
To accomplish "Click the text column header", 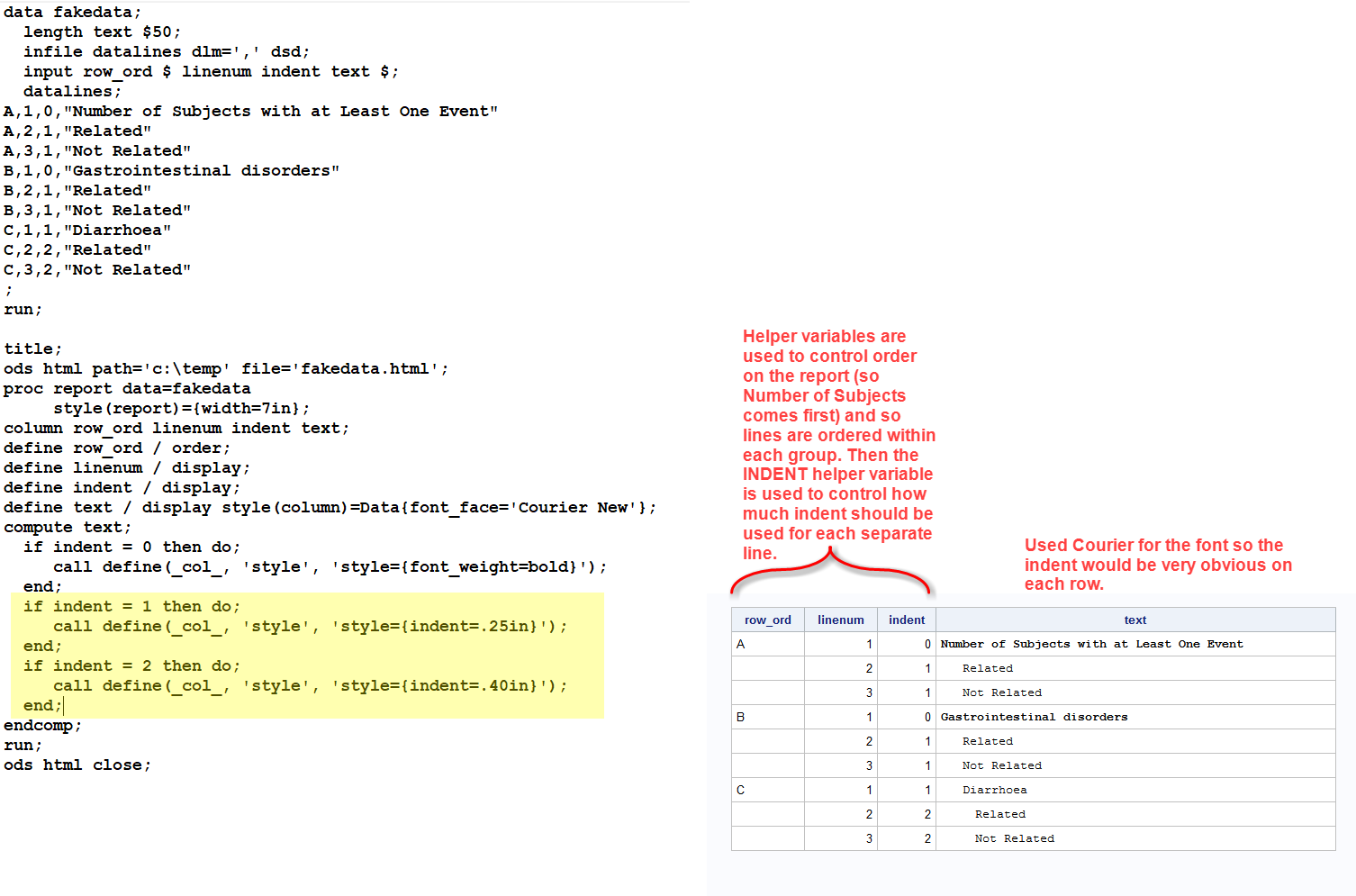I will 1135,620.
